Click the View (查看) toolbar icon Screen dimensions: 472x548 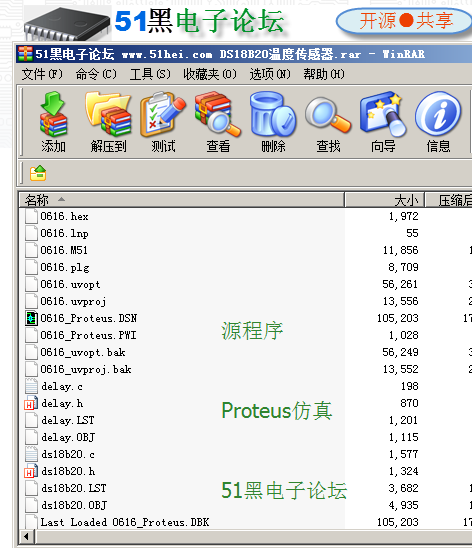tap(218, 122)
